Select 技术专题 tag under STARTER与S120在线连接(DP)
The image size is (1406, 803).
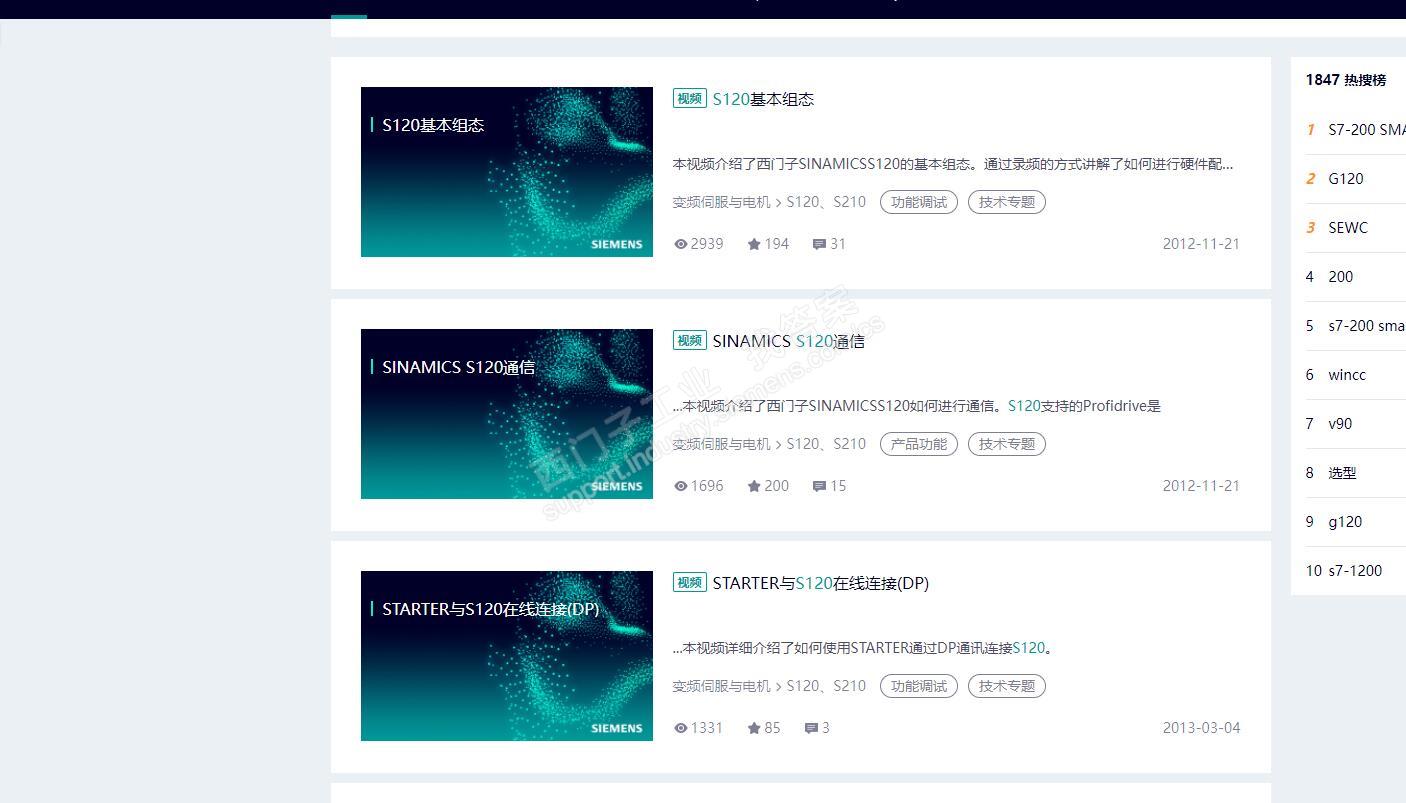coord(1007,686)
